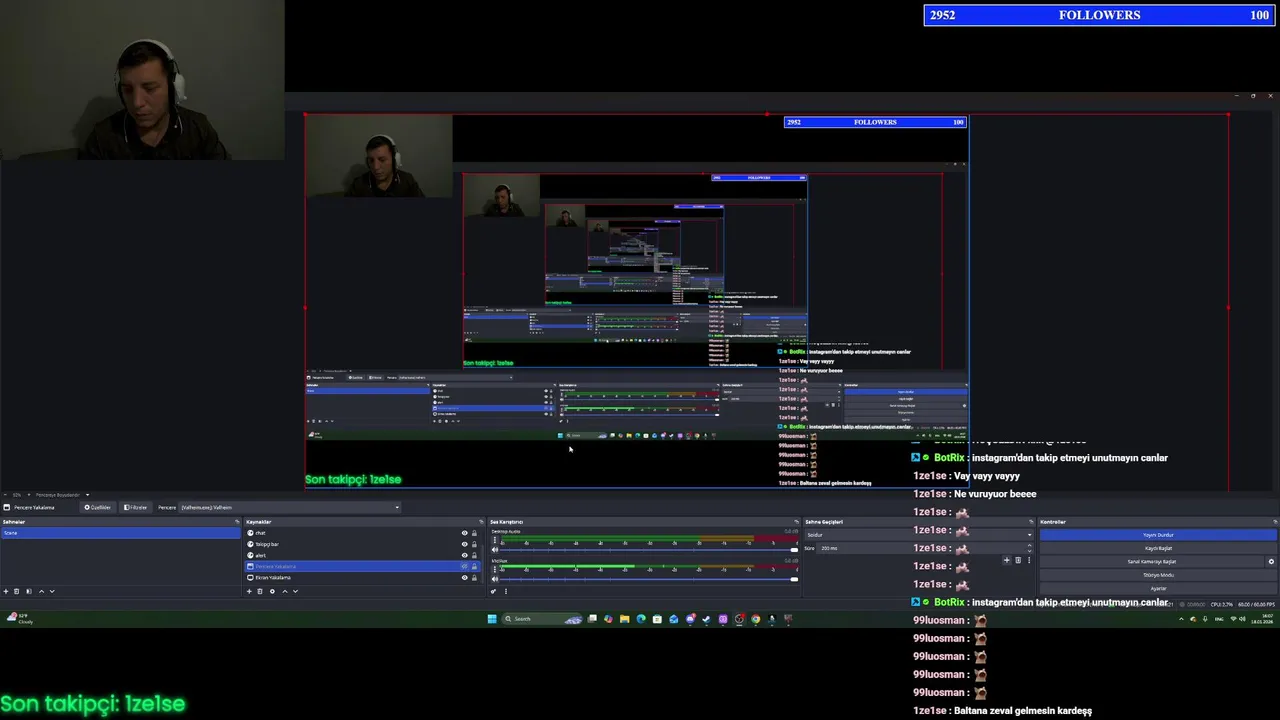Hide the Ekran Yakalama source
The height and width of the screenshot is (720, 1280).
[464, 577]
